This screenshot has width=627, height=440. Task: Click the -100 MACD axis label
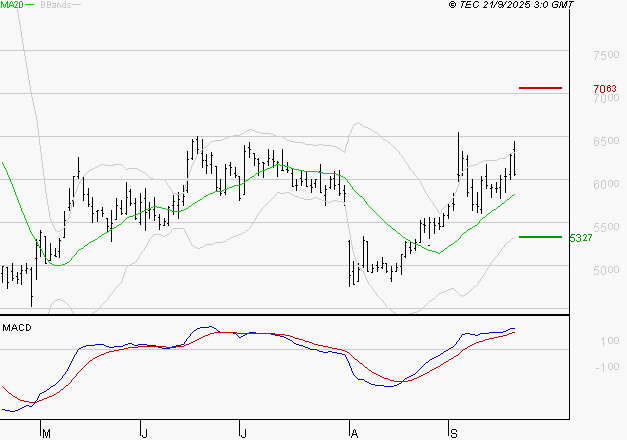pyautogui.click(x=607, y=367)
